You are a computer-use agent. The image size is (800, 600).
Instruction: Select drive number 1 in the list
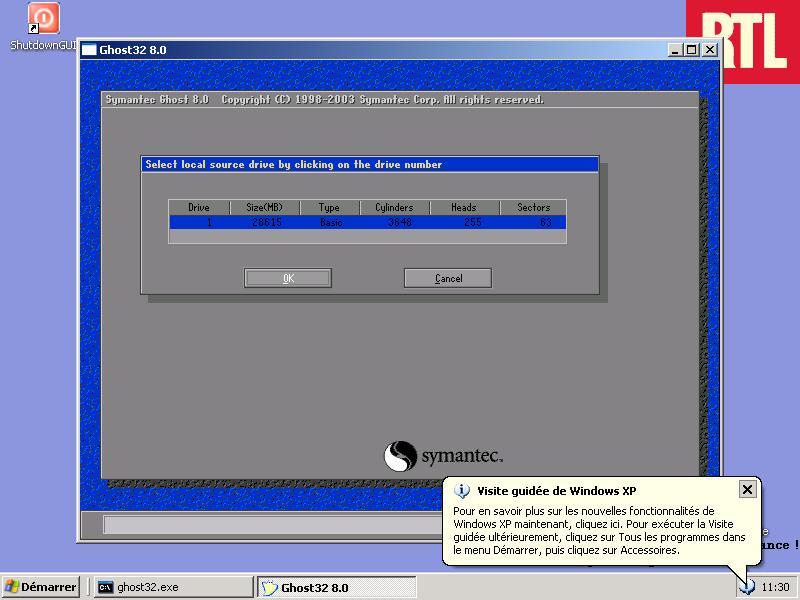[x=209, y=222]
